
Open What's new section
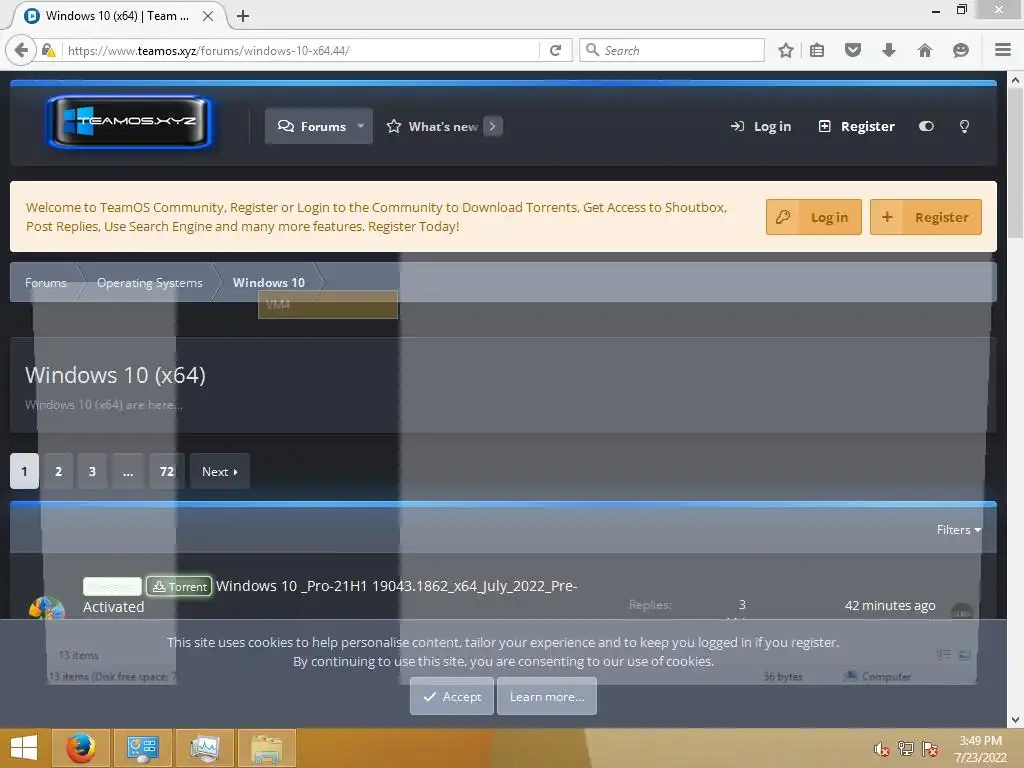pyautogui.click(x=432, y=126)
